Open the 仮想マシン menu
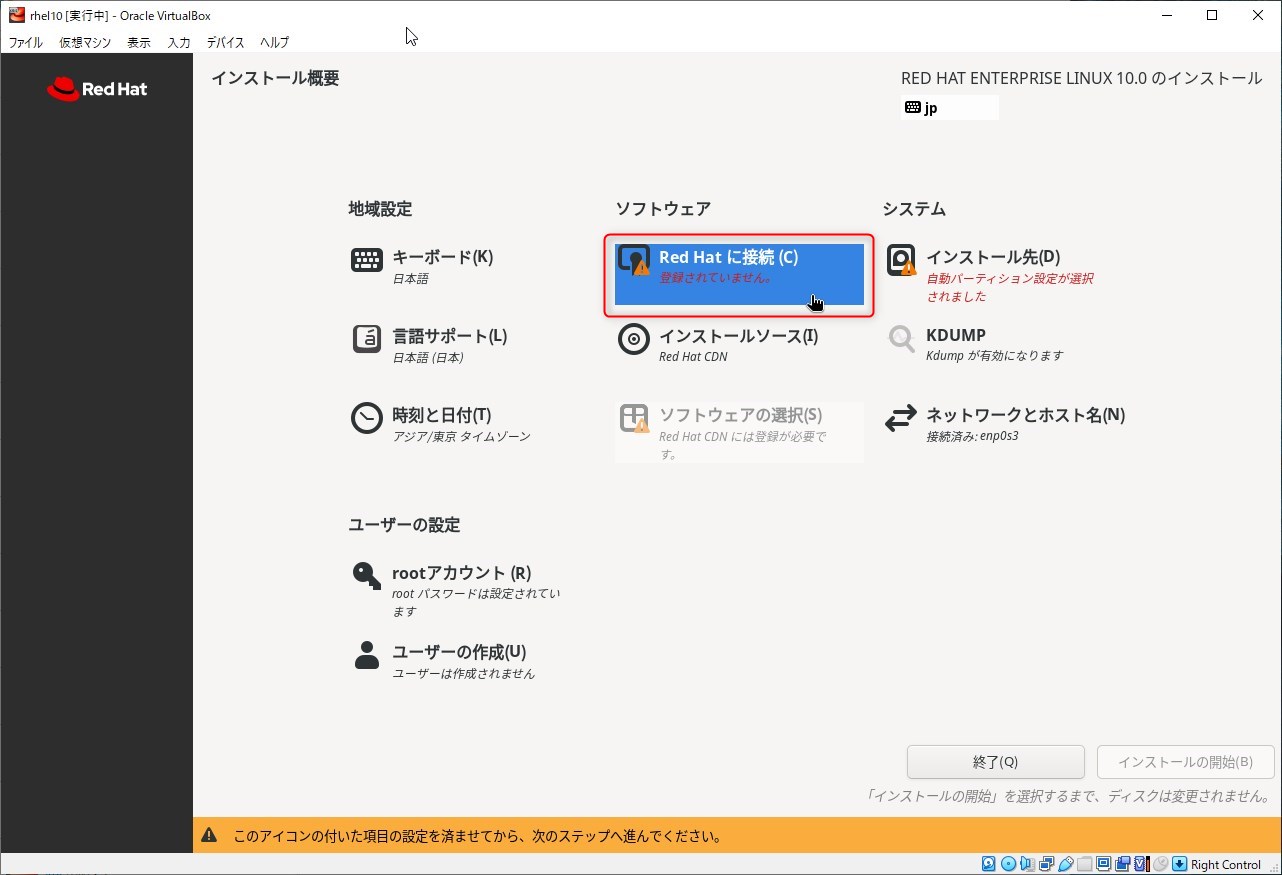 coord(85,43)
